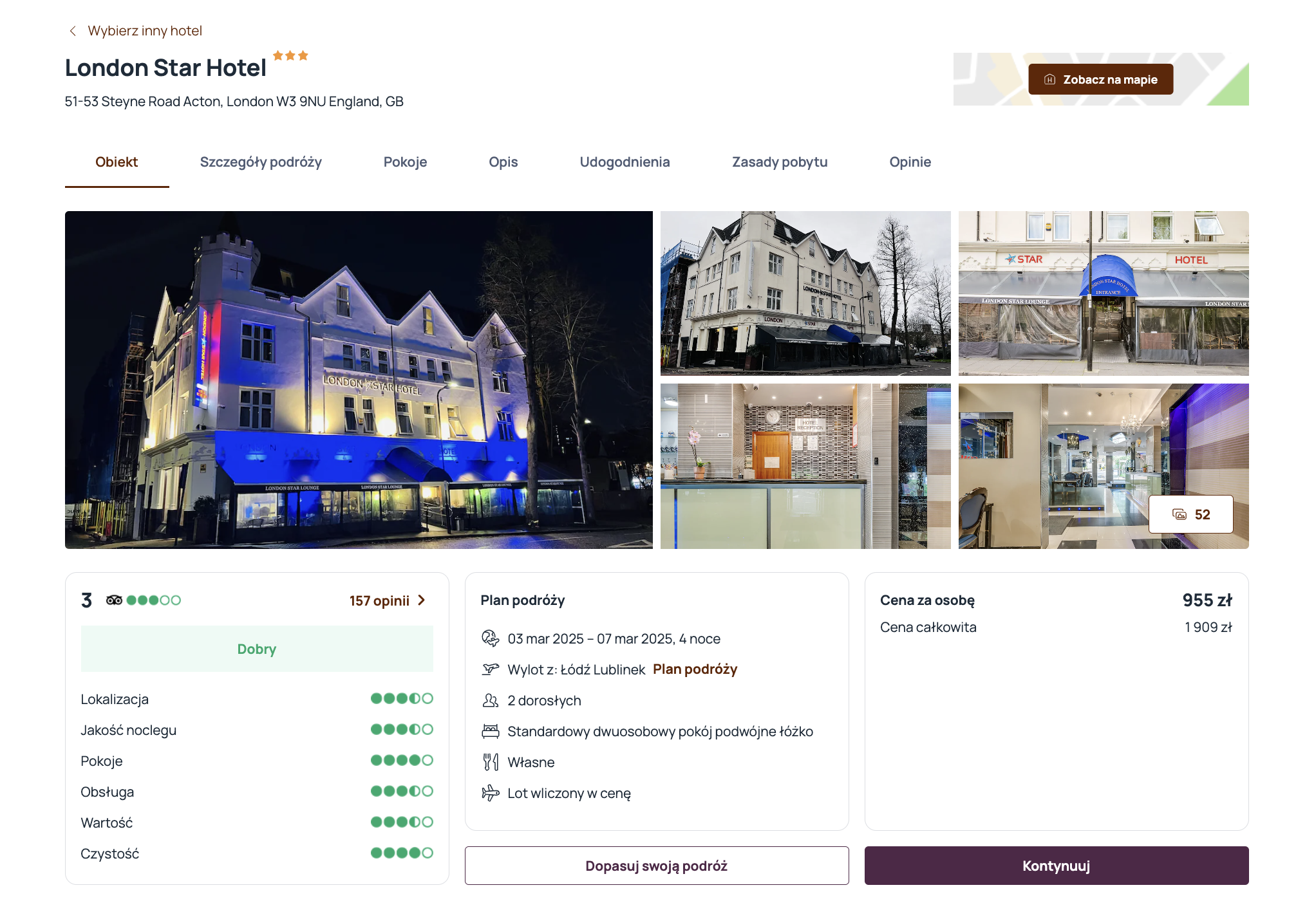Click the Jakość noclegu rating bubbles

[402, 729]
